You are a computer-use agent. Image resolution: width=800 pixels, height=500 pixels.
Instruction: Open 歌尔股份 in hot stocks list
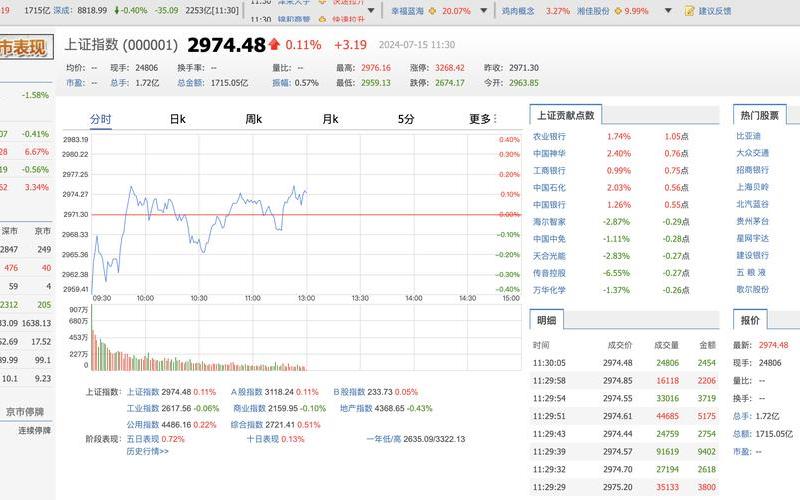point(753,289)
